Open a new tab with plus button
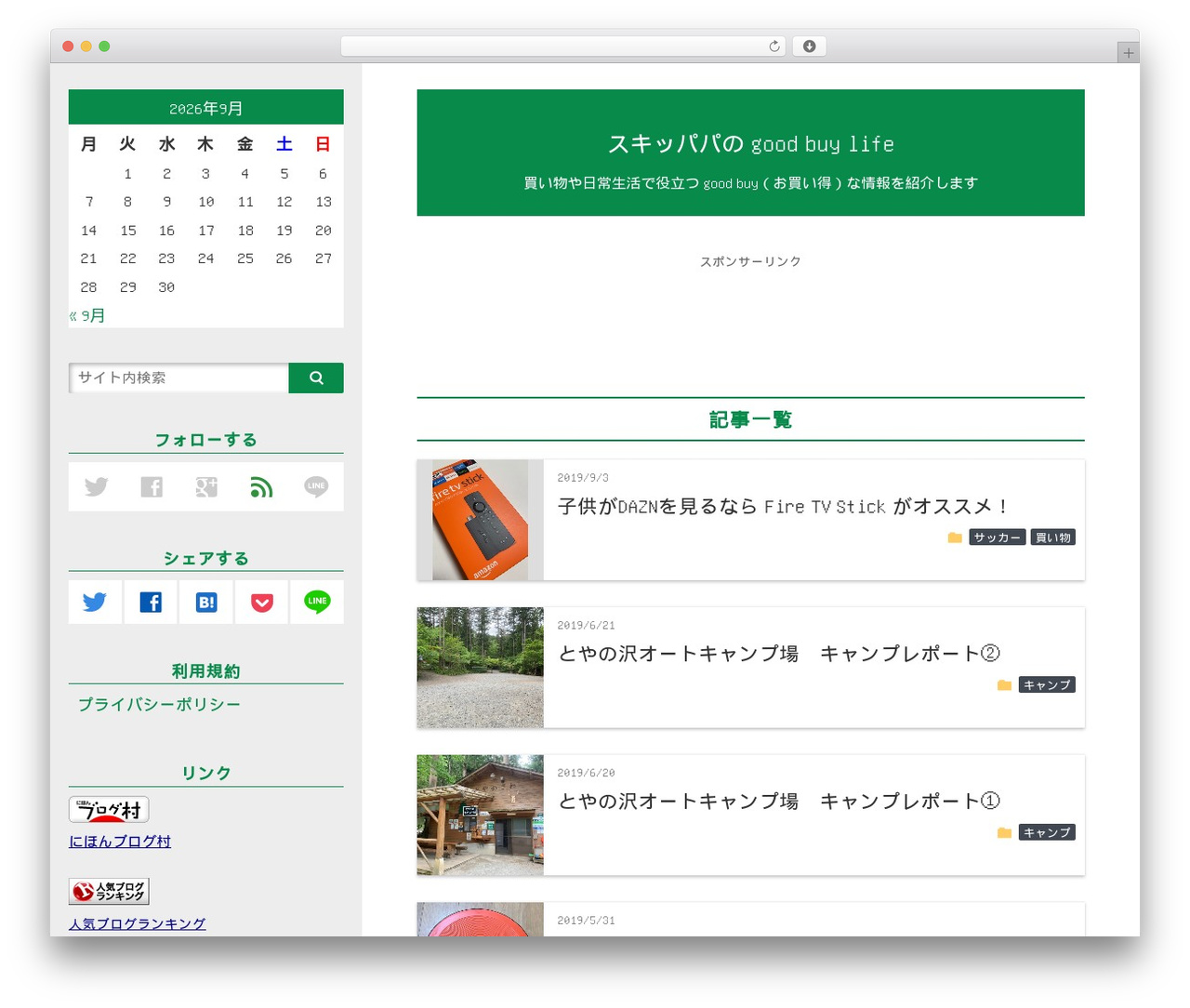 click(x=1129, y=53)
